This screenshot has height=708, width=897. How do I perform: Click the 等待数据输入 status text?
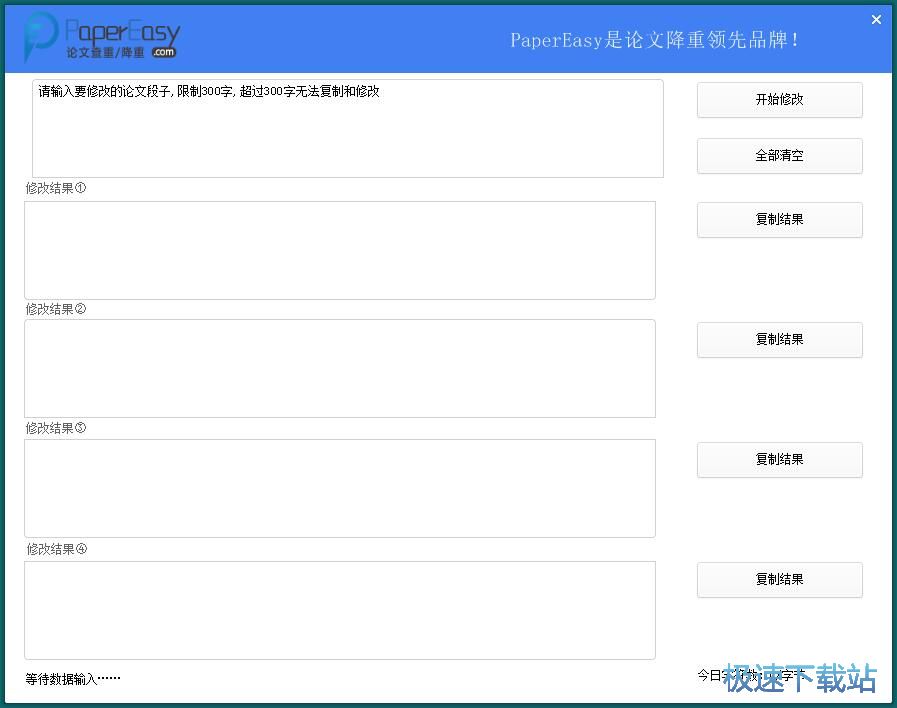tap(73, 679)
